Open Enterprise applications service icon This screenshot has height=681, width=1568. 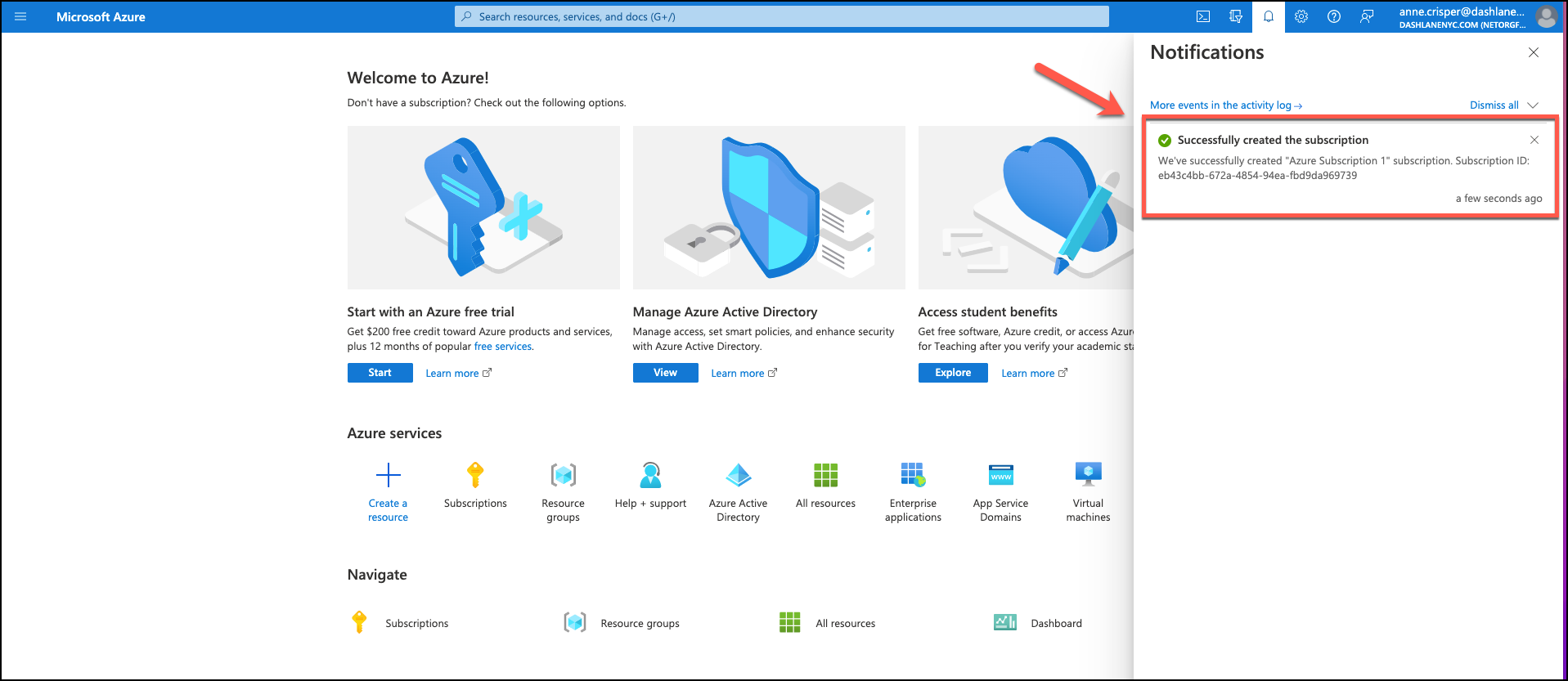(913, 475)
